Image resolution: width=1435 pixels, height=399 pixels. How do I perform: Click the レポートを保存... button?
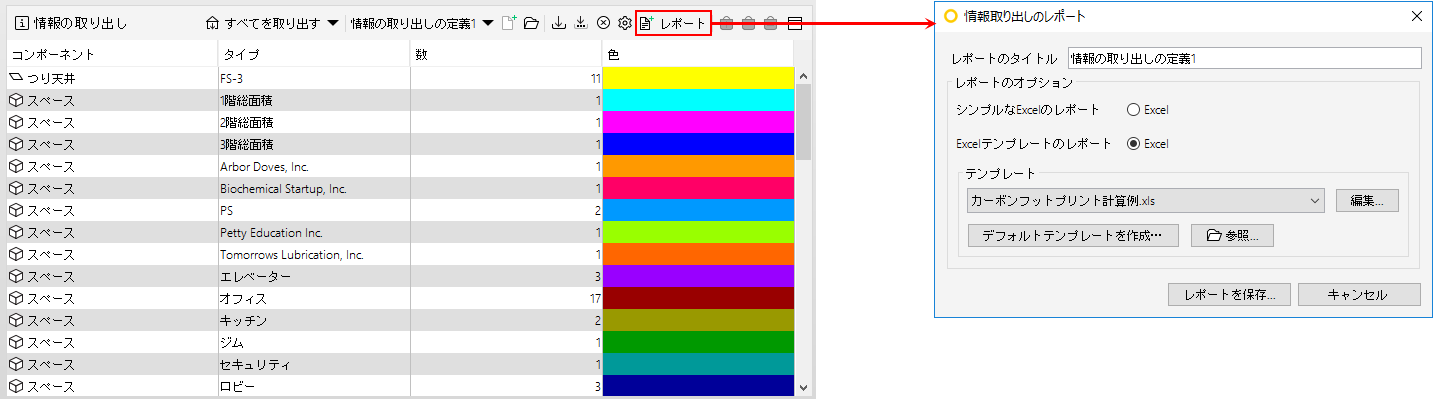click(1229, 294)
